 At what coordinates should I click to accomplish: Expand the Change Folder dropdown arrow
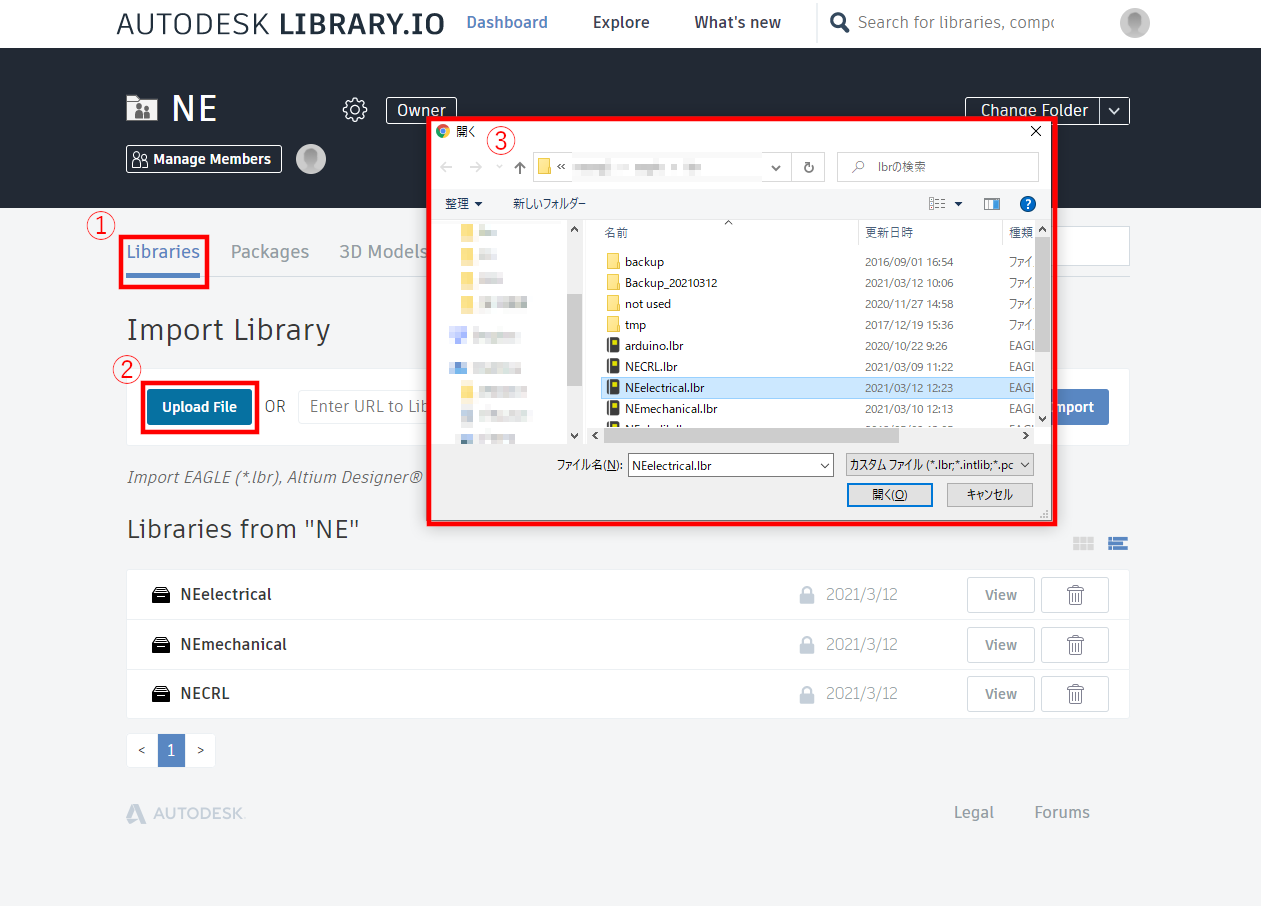1115,111
